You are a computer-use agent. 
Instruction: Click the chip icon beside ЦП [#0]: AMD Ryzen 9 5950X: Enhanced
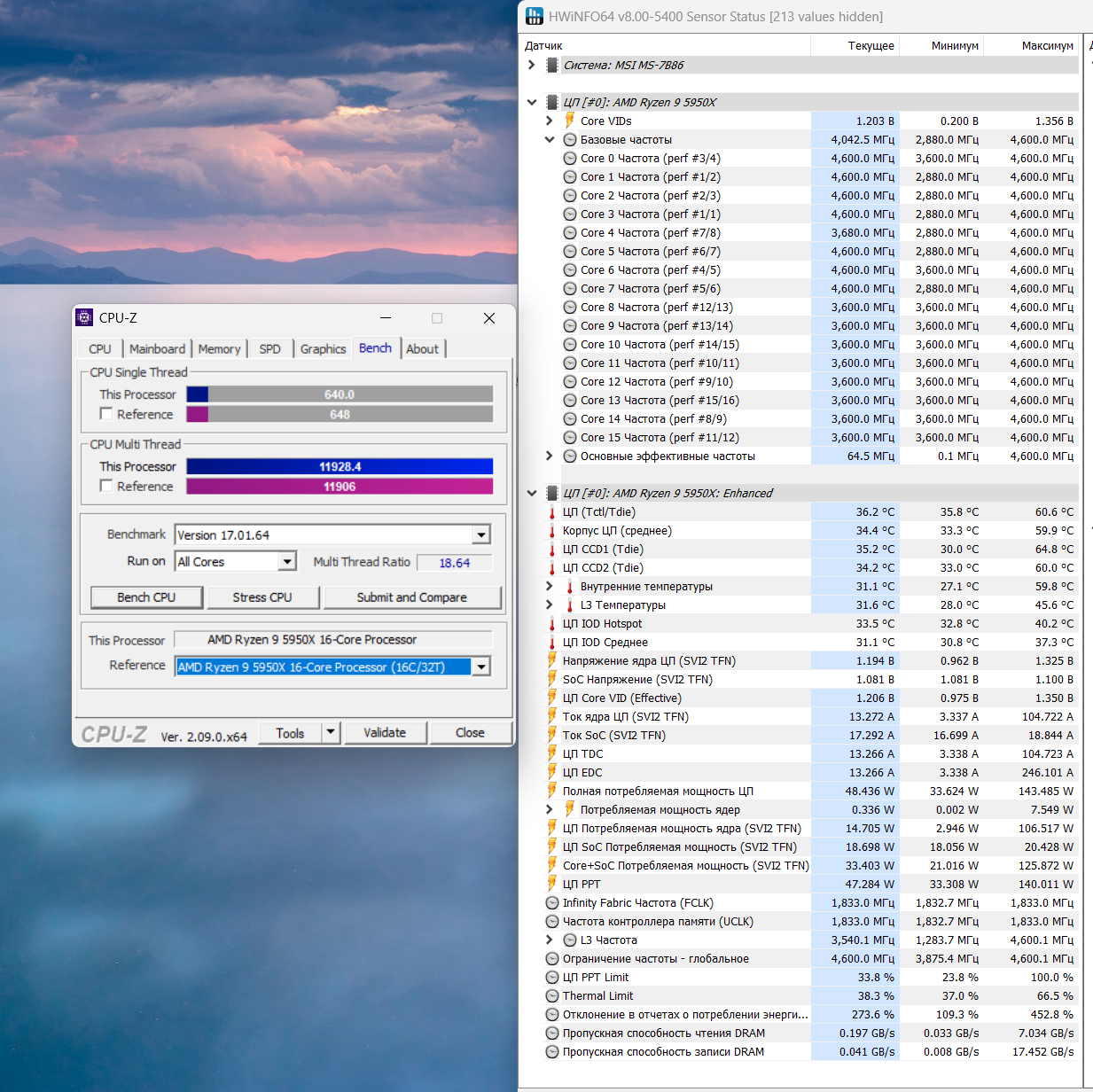pyautogui.click(x=552, y=493)
